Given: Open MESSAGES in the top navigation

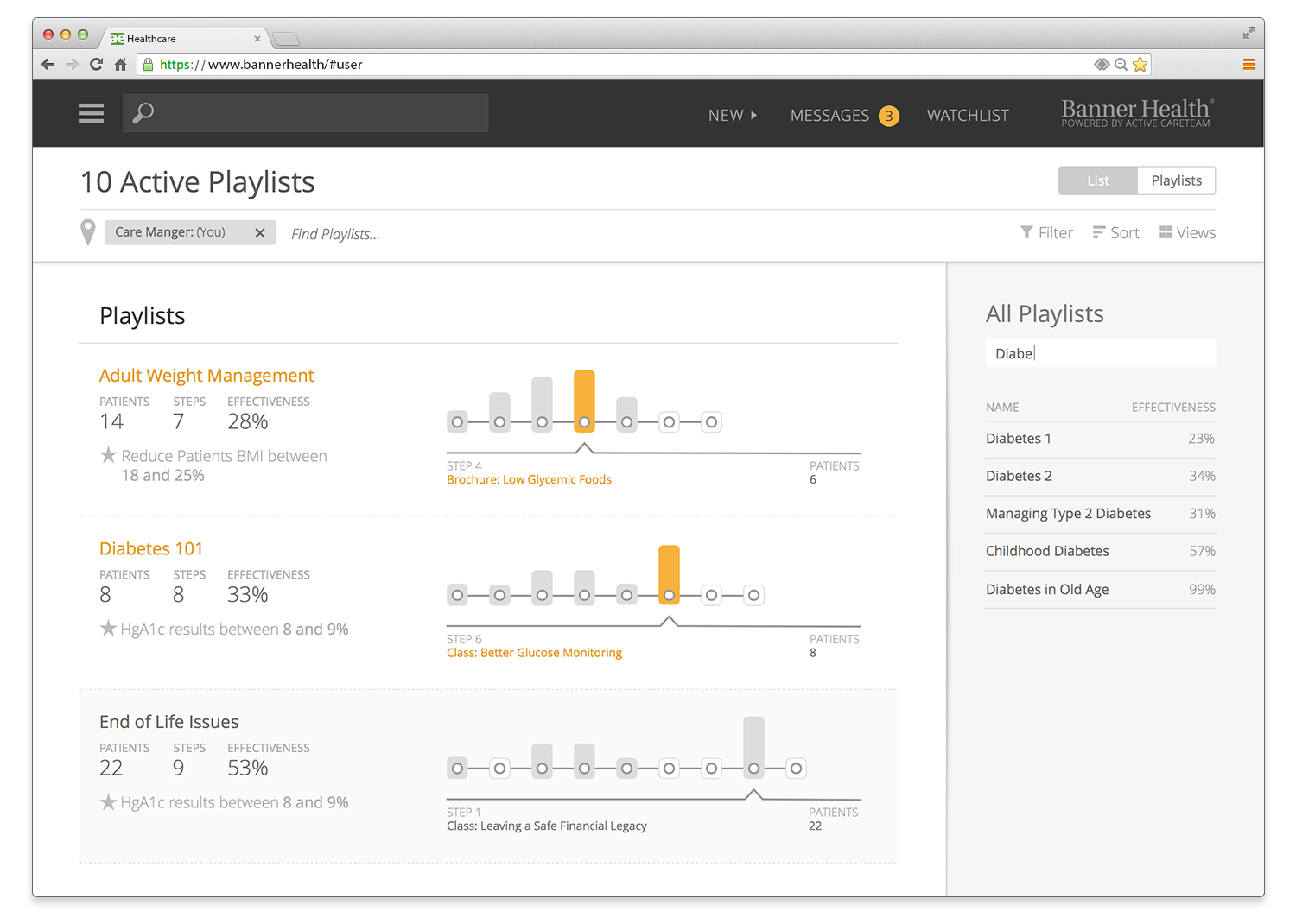Looking at the screenshot, I should 829,115.
